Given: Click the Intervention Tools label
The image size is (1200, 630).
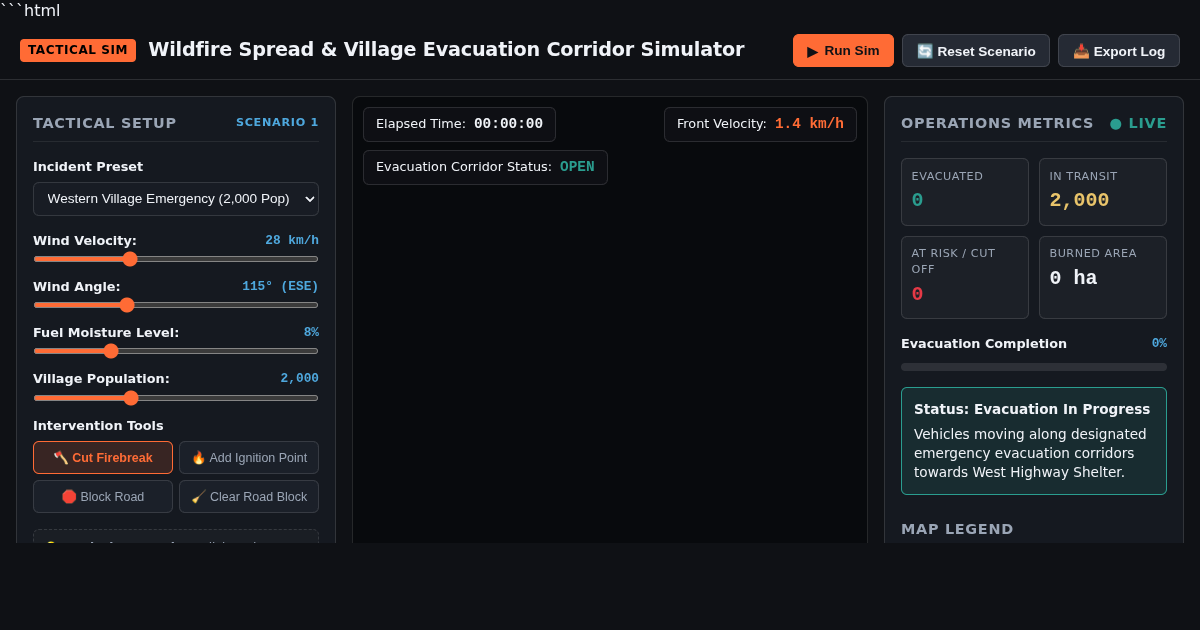Looking at the screenshot, I should coord(98,426).
